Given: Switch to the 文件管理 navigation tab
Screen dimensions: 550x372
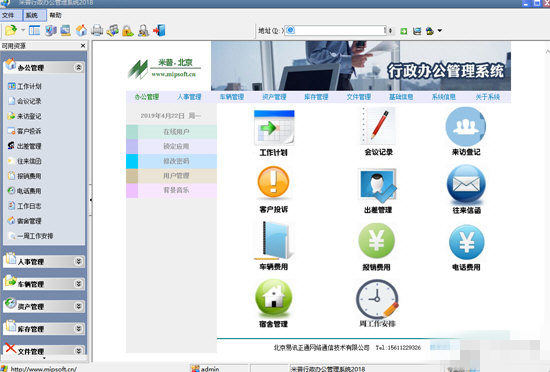Looking at the screenshot, I should click(x=359, y=97).
